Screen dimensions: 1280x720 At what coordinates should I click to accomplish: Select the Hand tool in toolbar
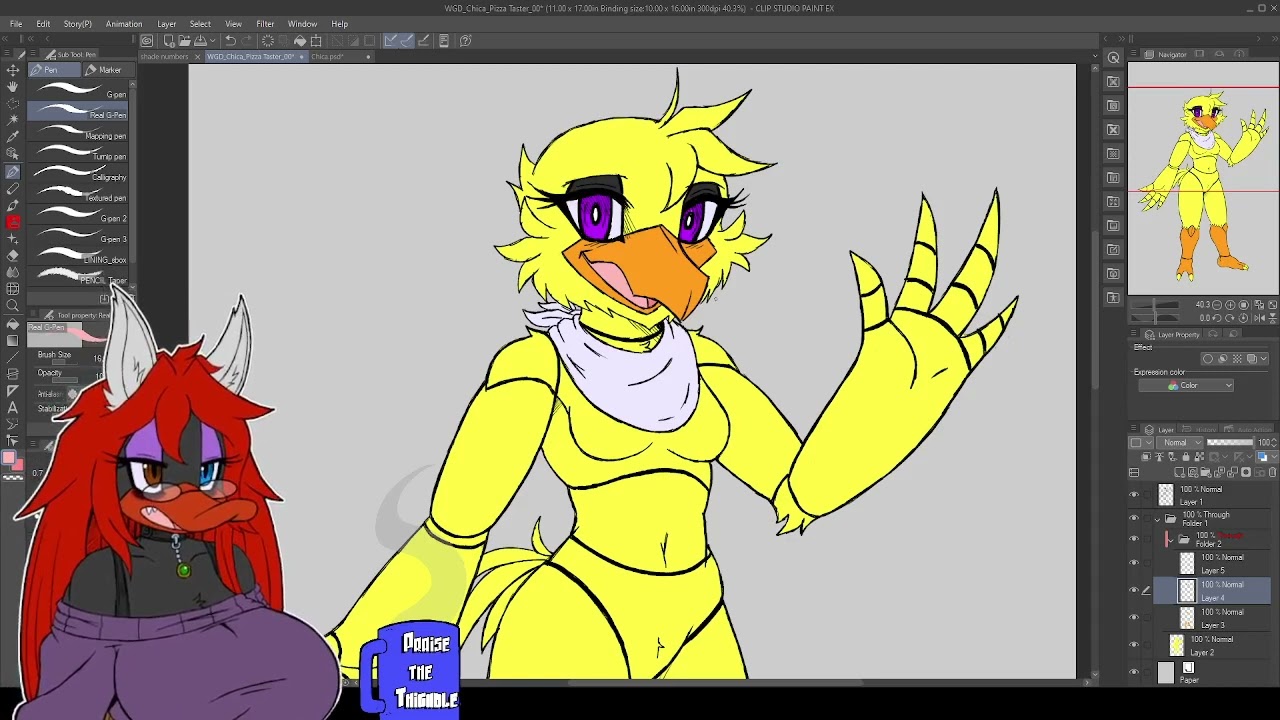[13, 85]
